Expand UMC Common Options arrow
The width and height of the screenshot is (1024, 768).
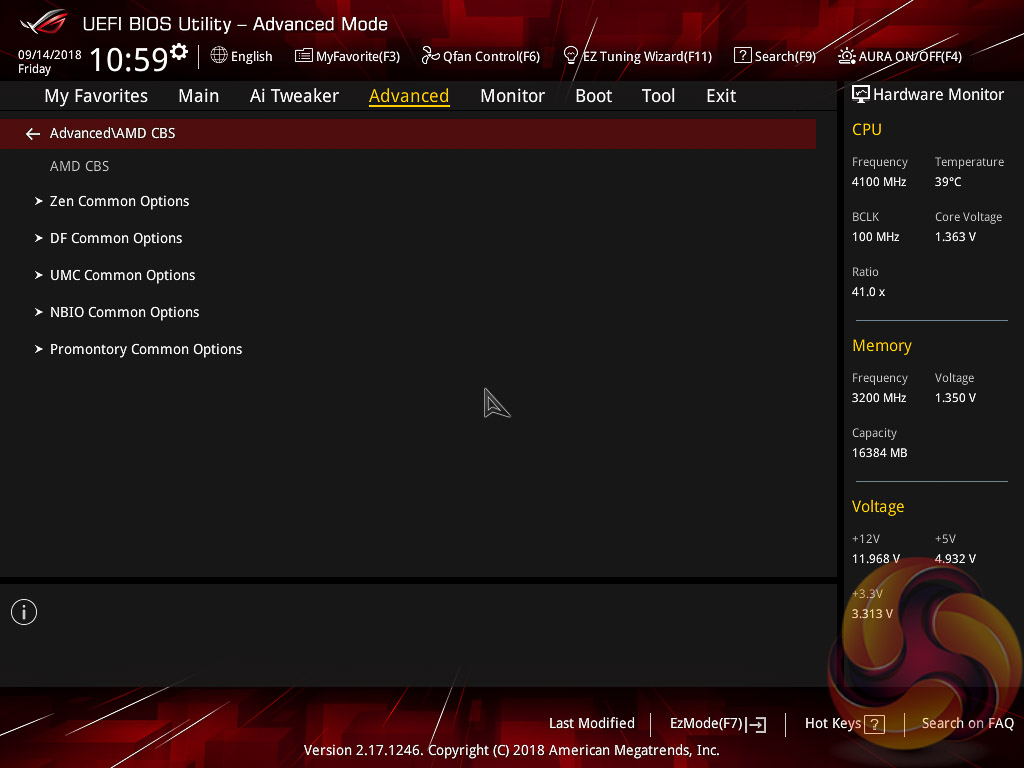click(x=39, y=276)
